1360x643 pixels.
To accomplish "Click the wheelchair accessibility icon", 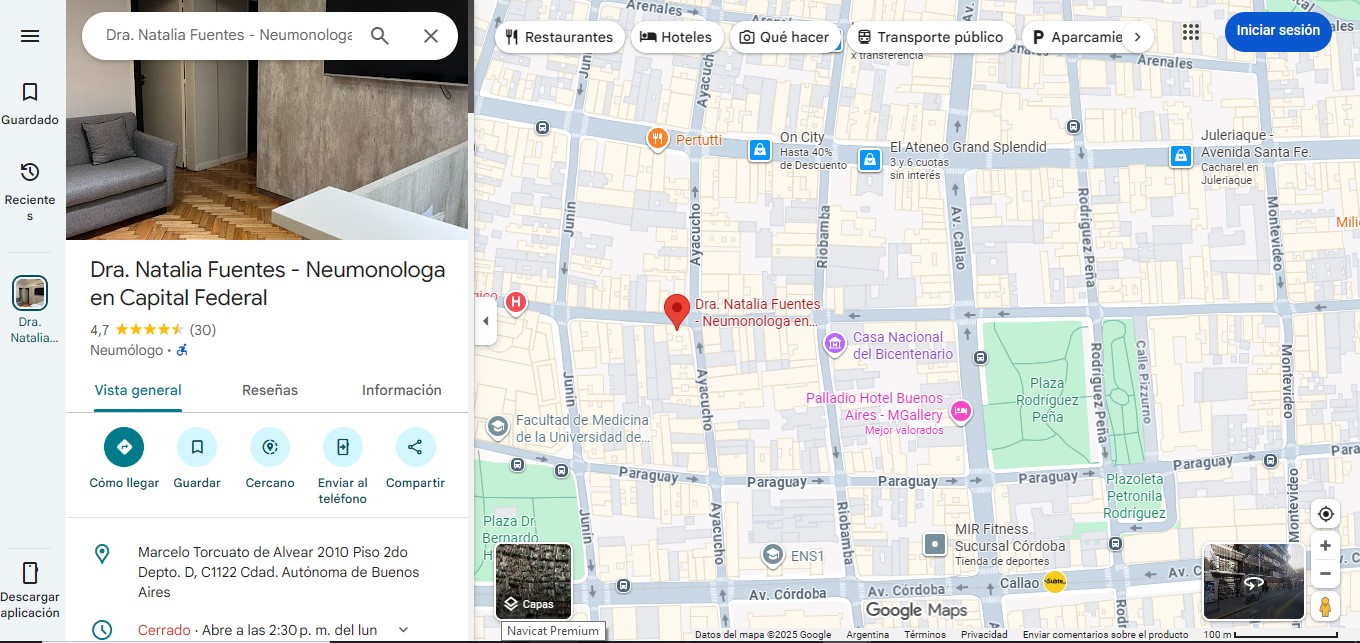I will click(x=182, y=350).
